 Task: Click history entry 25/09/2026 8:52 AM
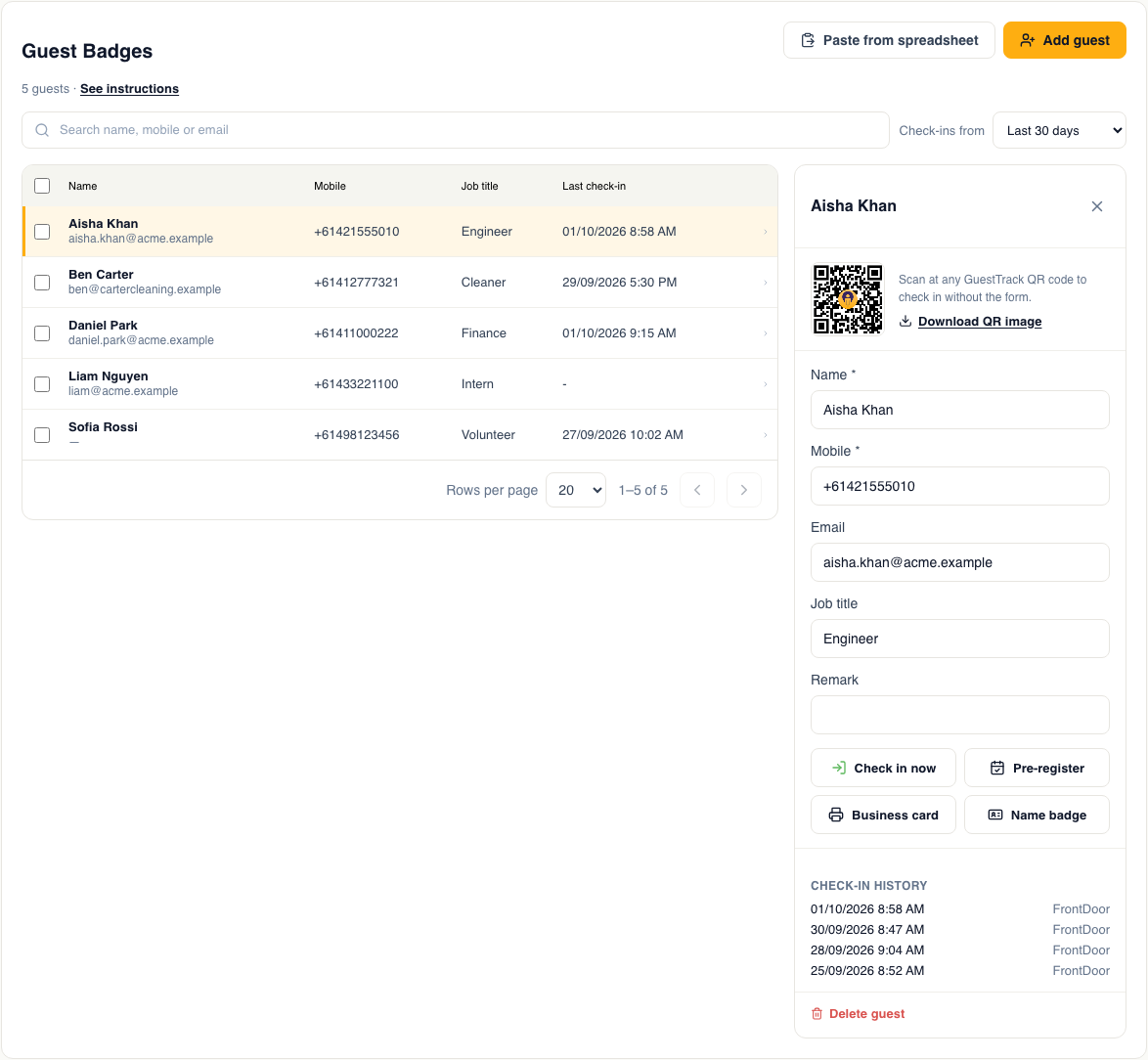click(x=866, y=971)
